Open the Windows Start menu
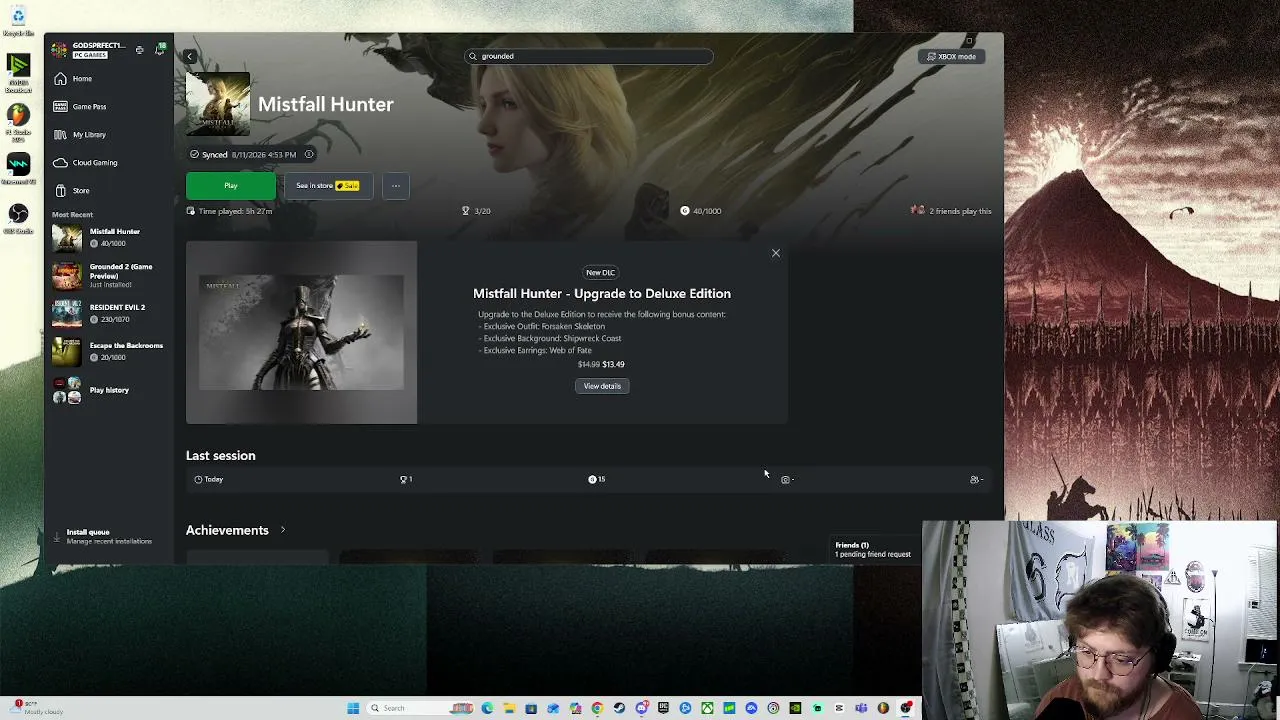The image size is (1280, 720). (353, 709)
